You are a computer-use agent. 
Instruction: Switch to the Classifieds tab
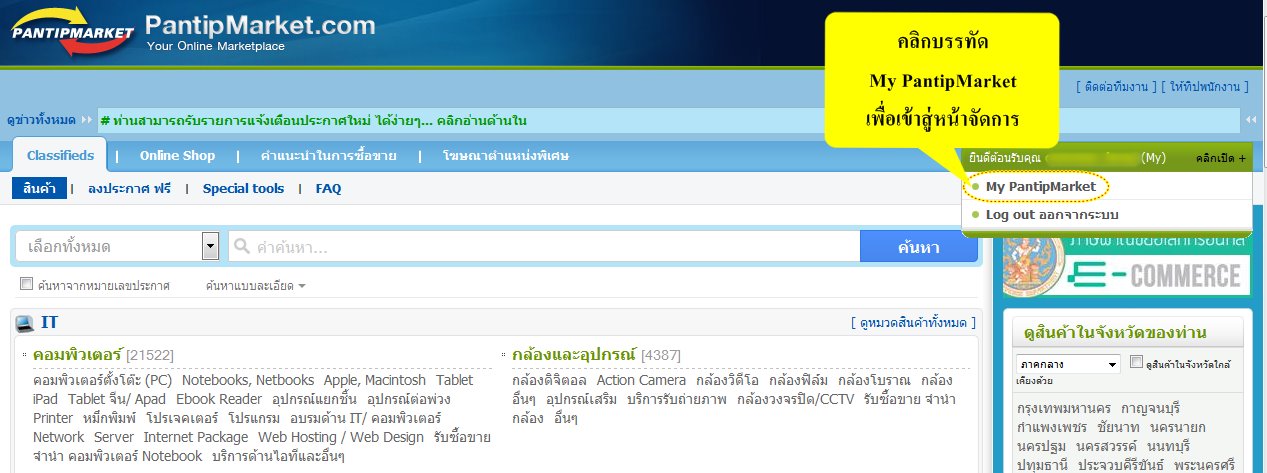click(60, 156)
